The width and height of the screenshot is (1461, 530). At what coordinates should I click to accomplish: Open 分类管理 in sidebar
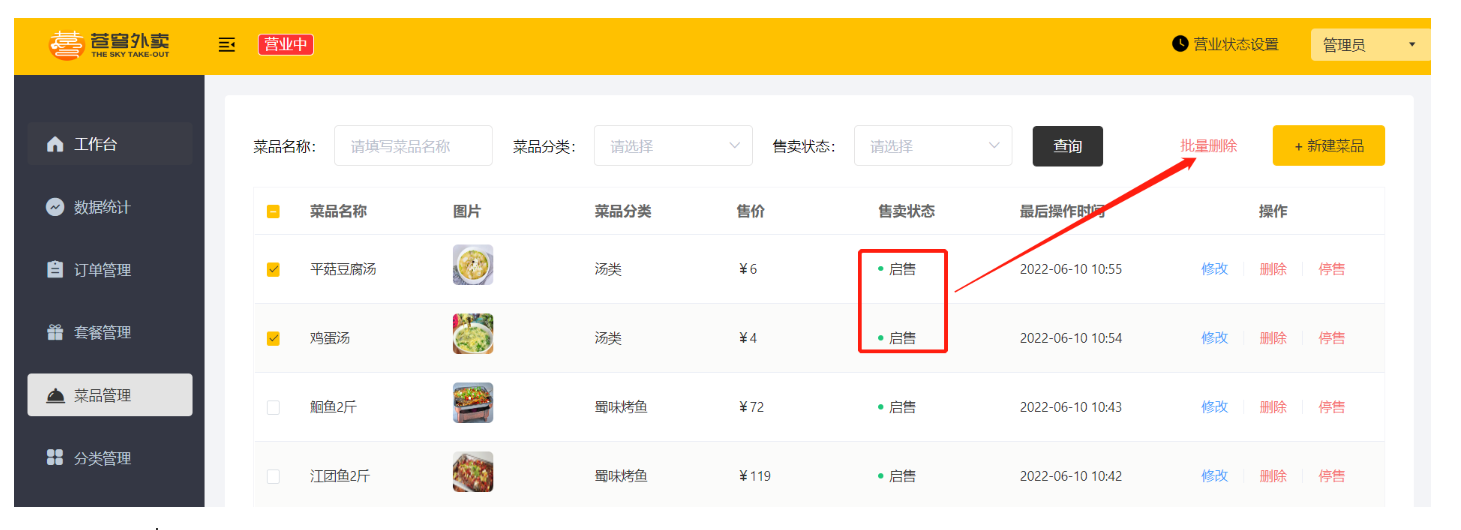click(110, 458)
